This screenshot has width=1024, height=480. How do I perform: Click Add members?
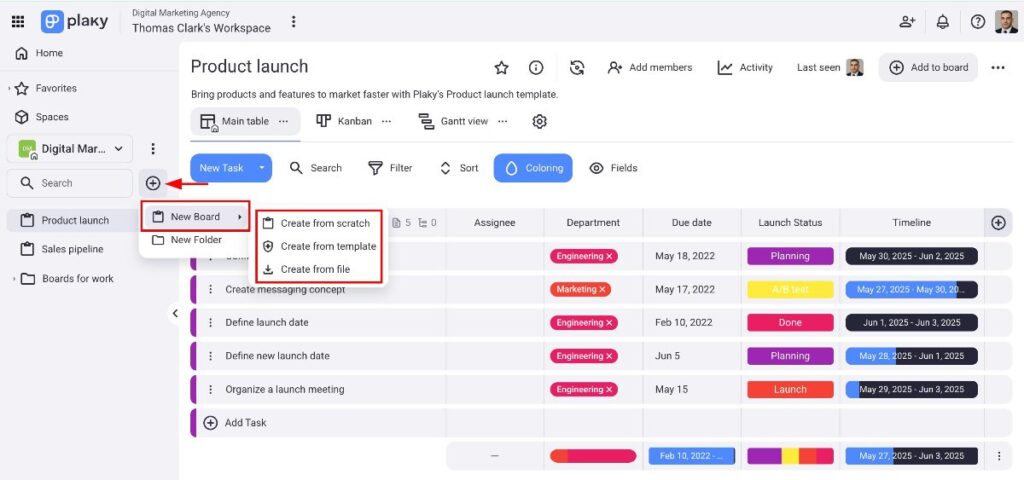[650, 67]
